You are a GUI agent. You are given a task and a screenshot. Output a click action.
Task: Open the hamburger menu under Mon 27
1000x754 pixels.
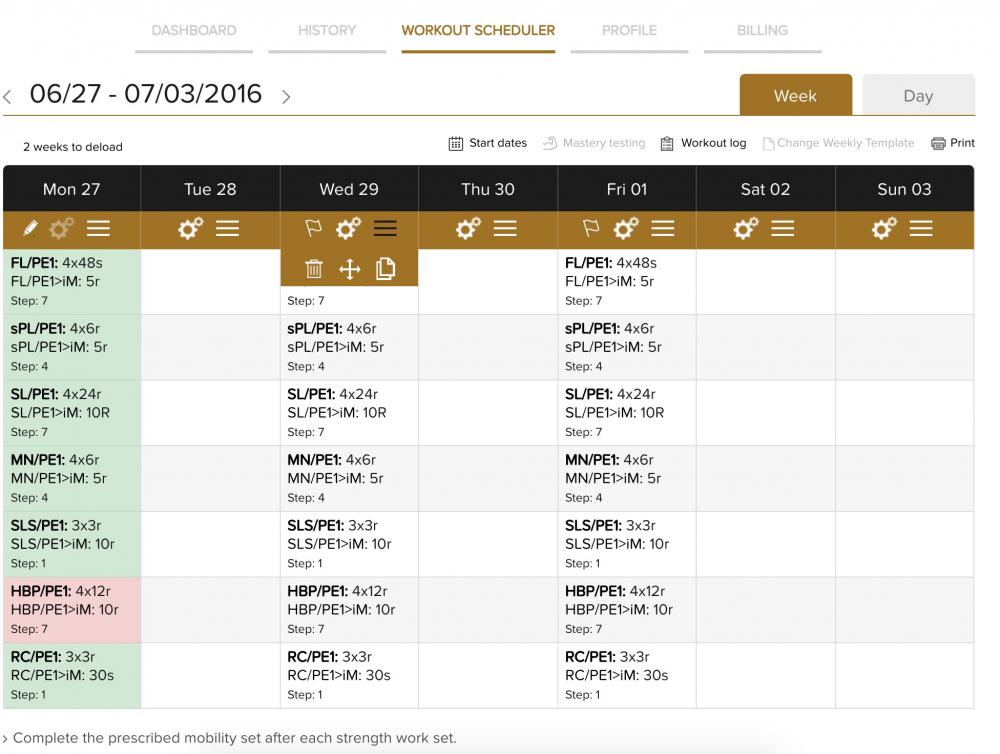(x=98, y=228)
